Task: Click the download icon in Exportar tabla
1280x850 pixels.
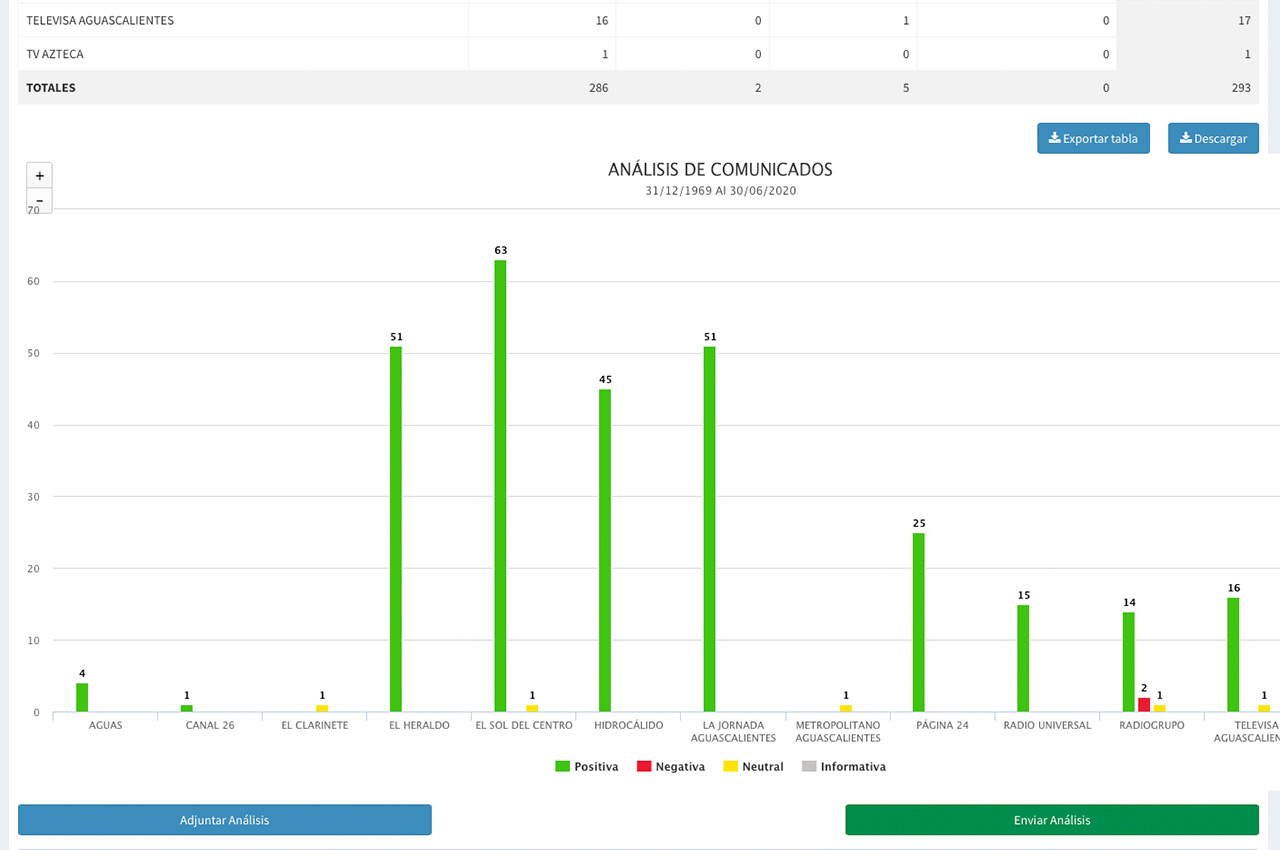Action: tap(1054, 138)
